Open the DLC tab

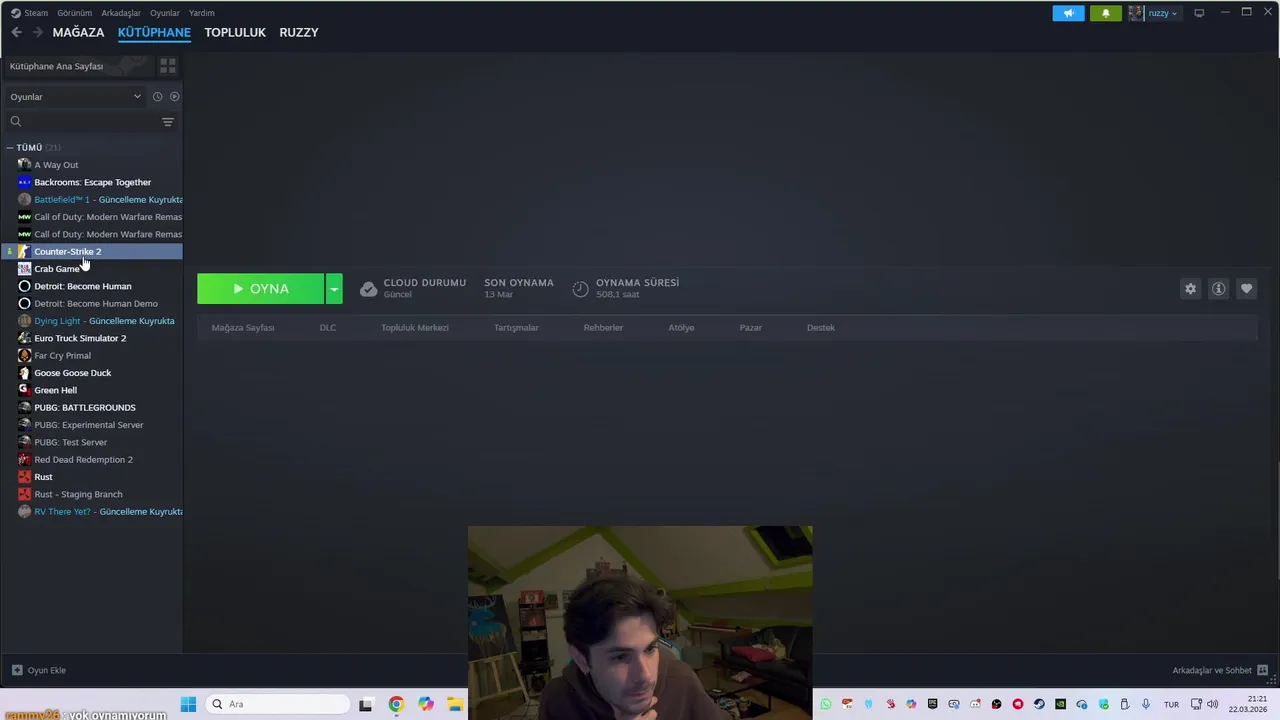[328, 328]
